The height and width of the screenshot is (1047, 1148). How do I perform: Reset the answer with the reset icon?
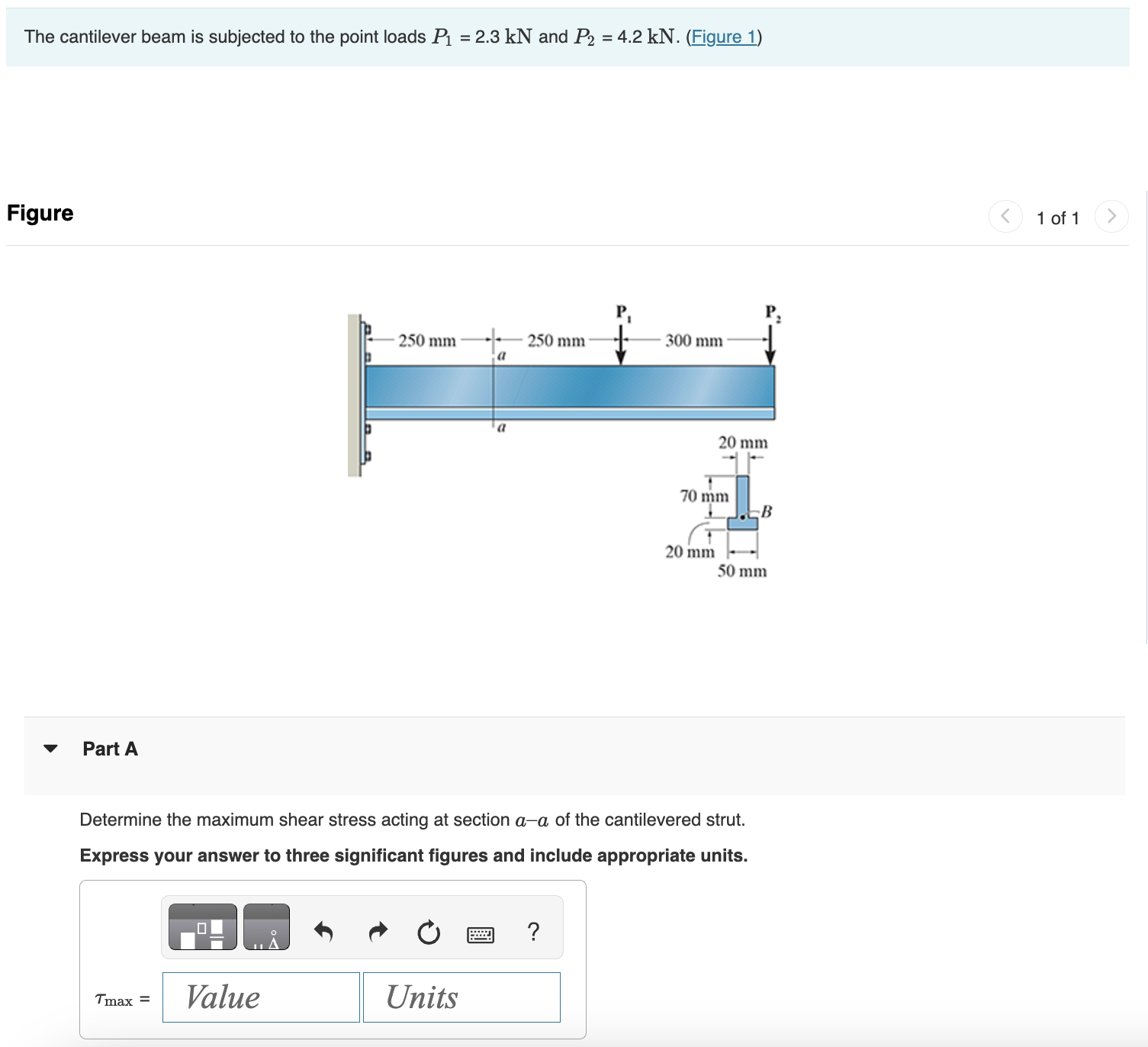(x=428, y=933)
